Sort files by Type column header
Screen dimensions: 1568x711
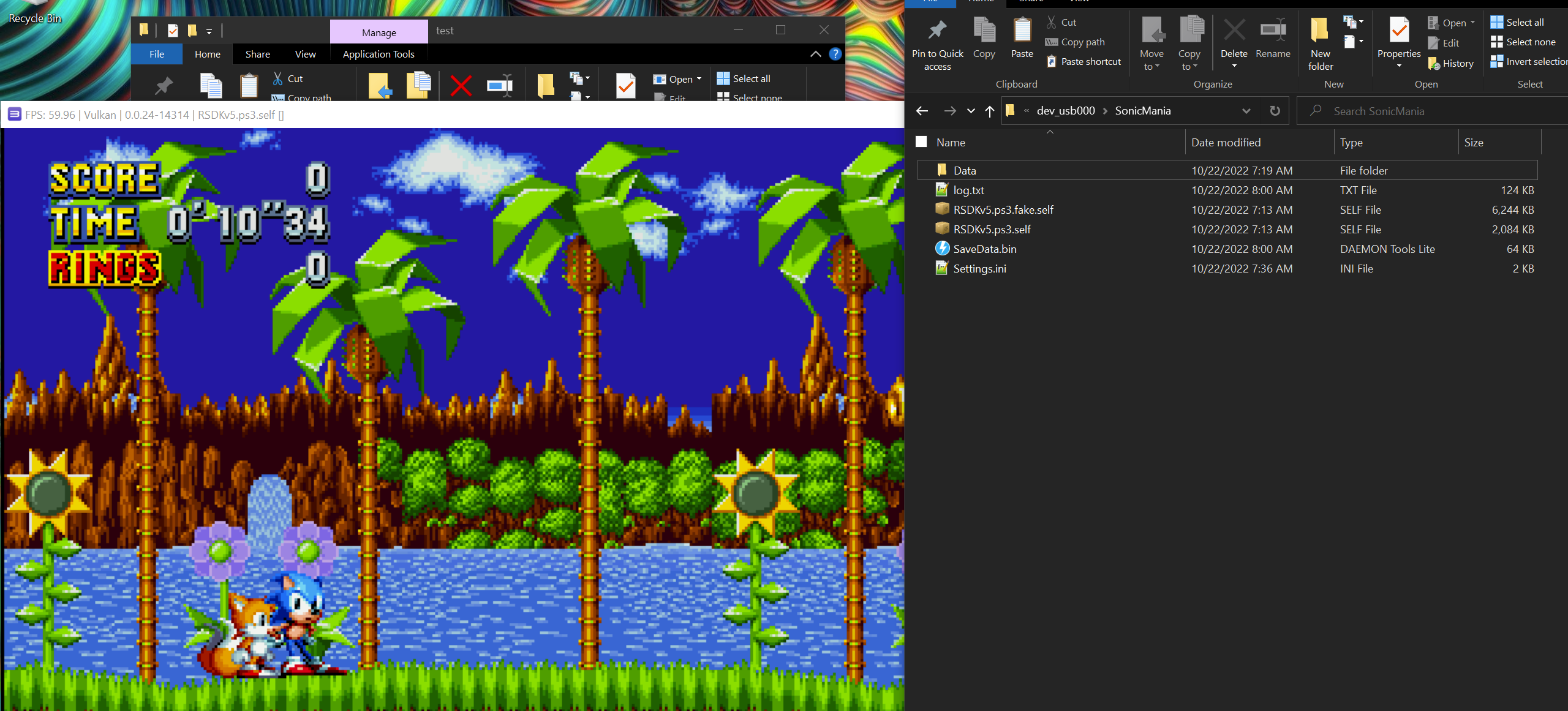1351,142
